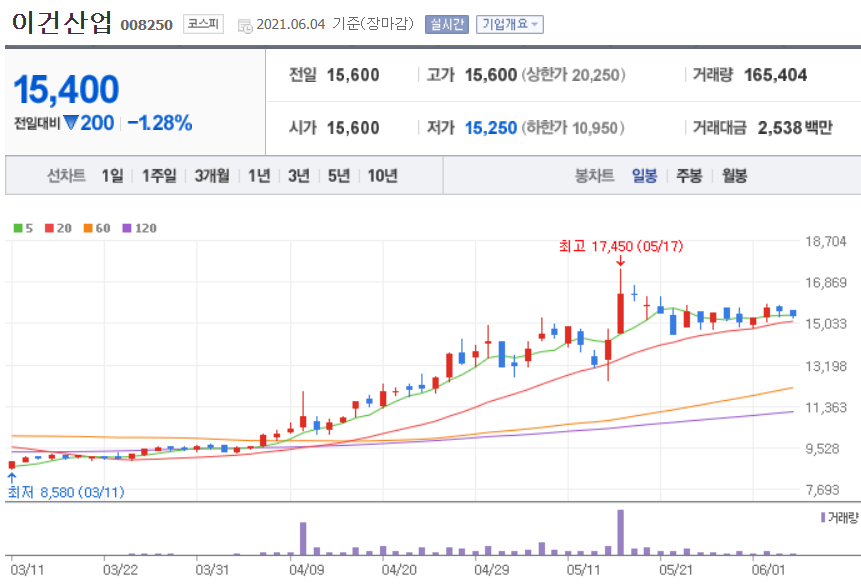This screenshot has height=585, width=861.
Task: Click the calendar icon beside the date
Action: click(x=245, y=25)
